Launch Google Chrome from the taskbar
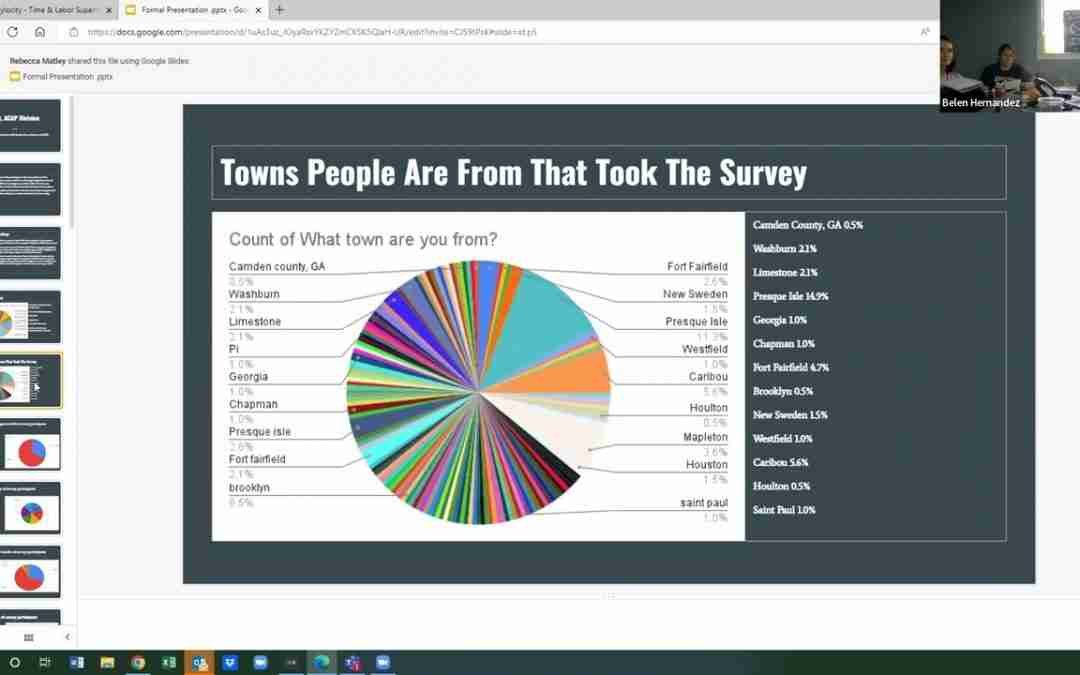1080x675 pixels. point(137,662)
